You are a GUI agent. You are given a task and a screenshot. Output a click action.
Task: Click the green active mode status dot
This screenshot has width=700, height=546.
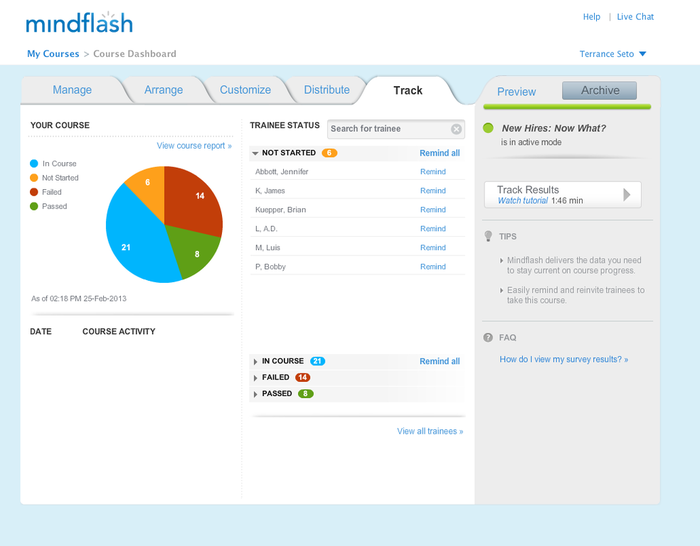pos(488,128)
